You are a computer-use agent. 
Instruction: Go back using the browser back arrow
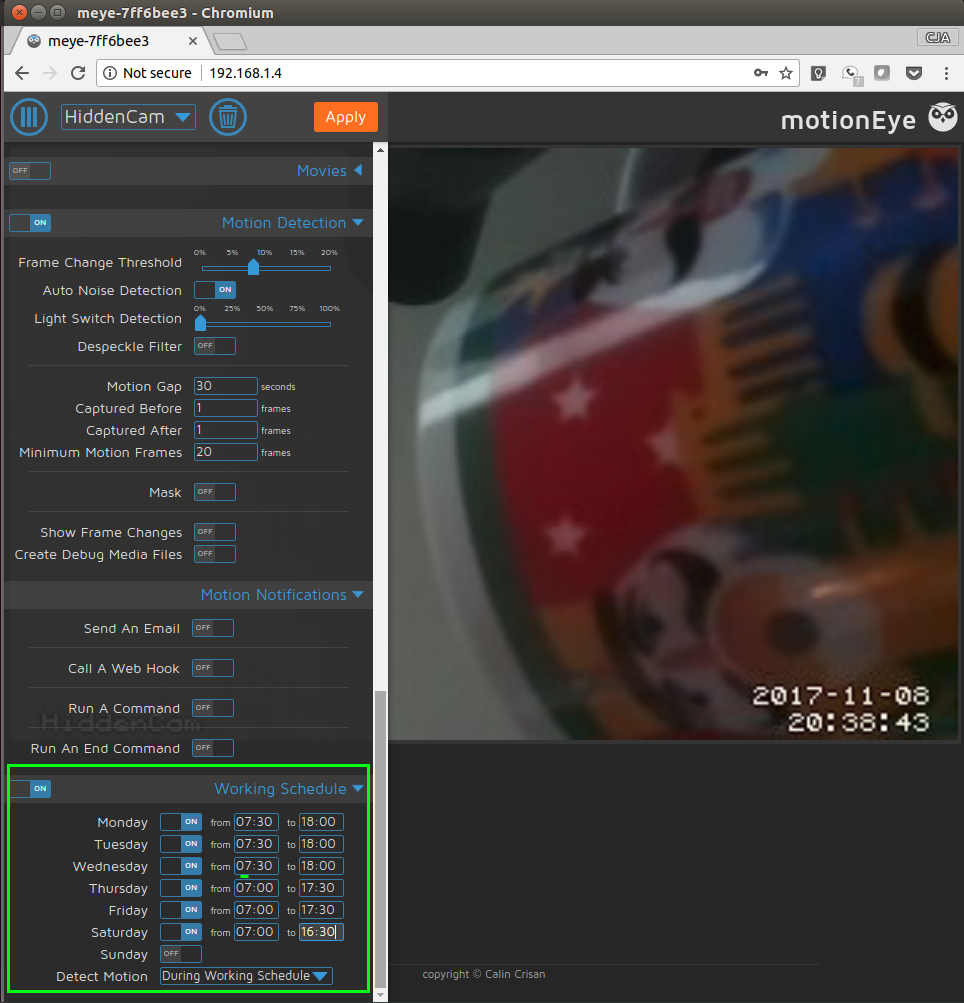coord(22,73)
